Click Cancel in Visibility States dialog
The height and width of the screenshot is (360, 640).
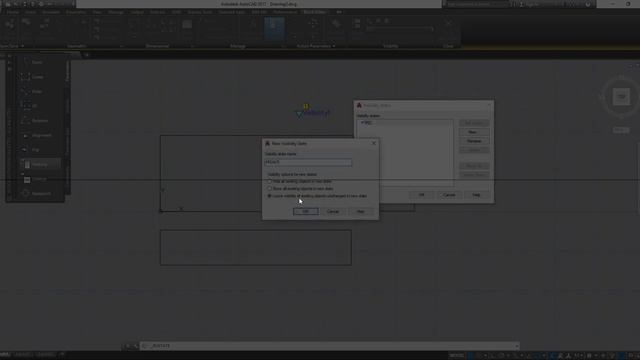pyautogui.click(x=449, y=195)
